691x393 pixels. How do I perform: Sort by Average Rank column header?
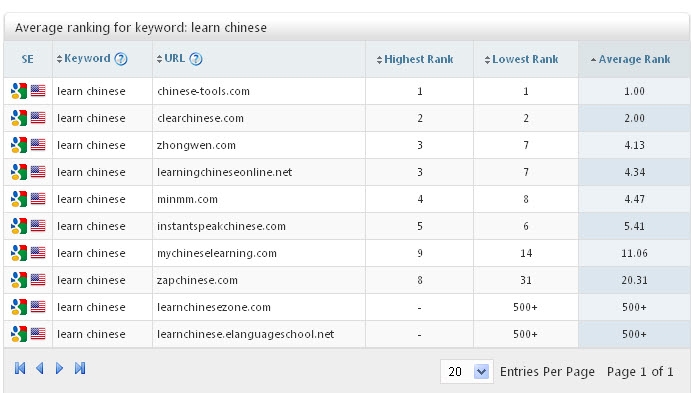click(x=631, y=59)
